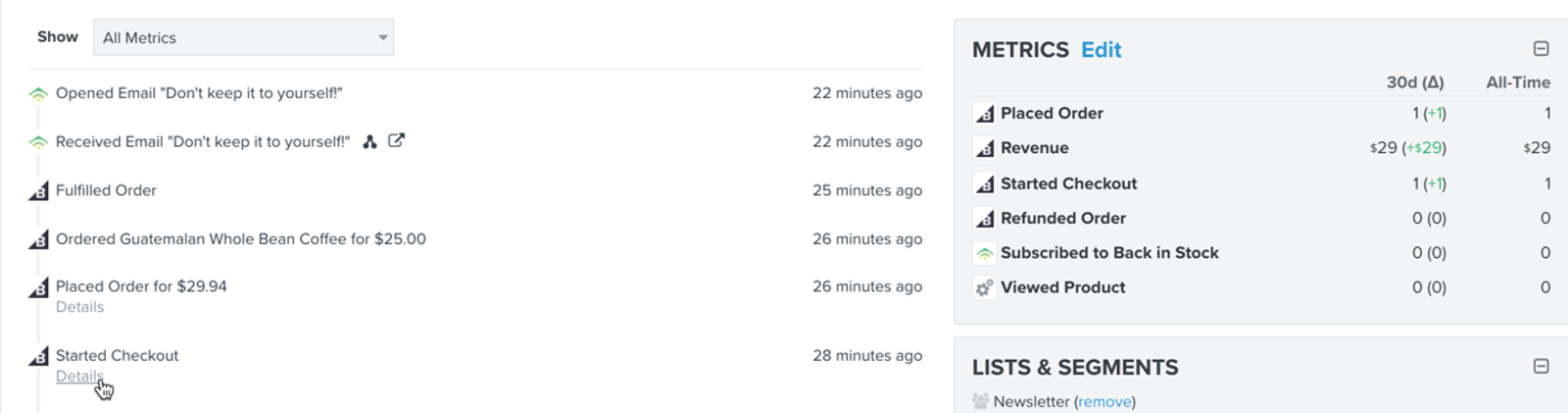Image resolution: width=1568 pixels, height=413 pixels.
Task: Click the Klaviyo icon beside Subscribed to Back in Stock
Action: click(x=984, y=253)
